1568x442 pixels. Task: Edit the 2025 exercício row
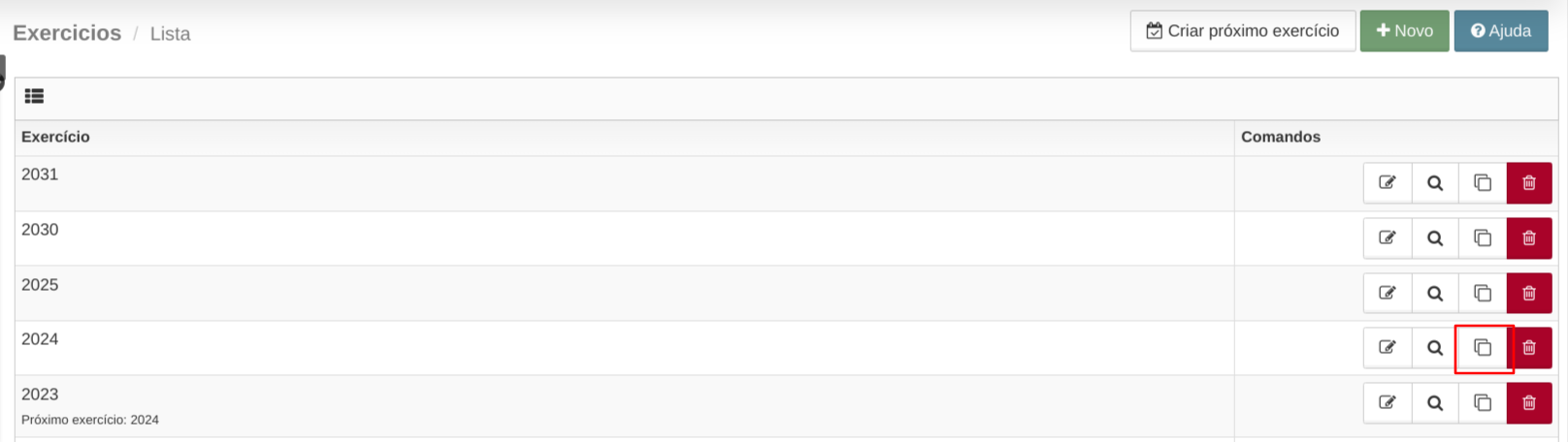(1388, 293)
